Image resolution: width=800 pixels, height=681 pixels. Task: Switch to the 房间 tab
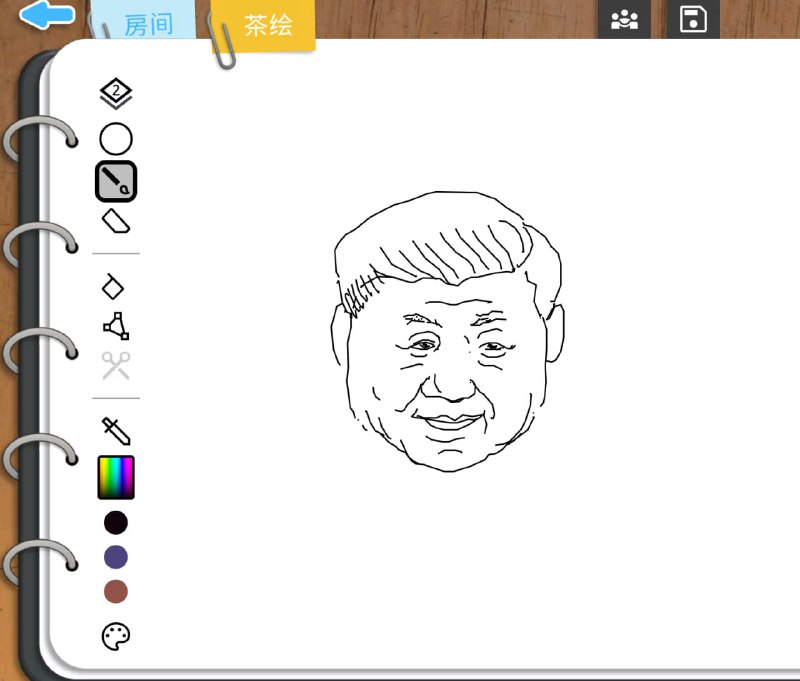tap(147, 22)
